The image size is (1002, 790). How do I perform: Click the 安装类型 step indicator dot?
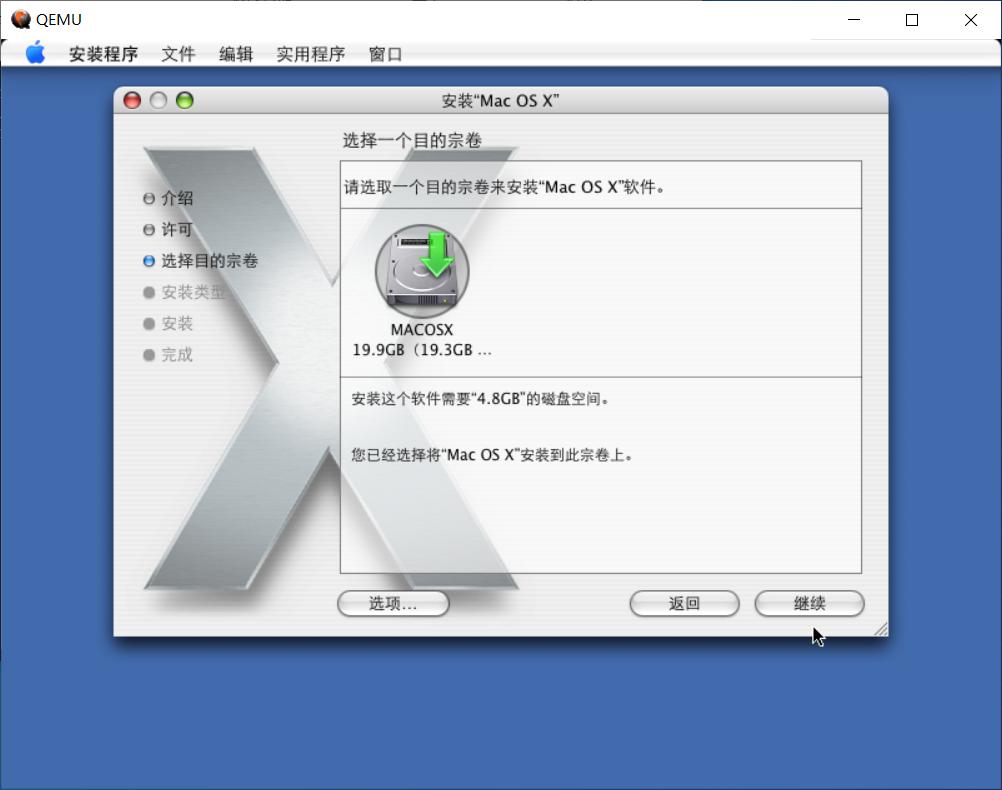point(148,292)
